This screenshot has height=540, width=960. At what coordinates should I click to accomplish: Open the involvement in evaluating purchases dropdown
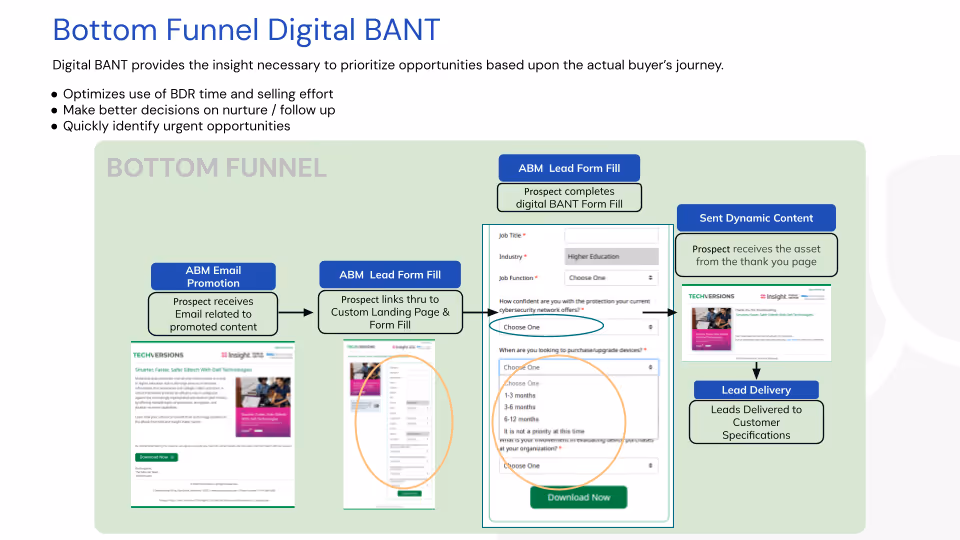578,466
